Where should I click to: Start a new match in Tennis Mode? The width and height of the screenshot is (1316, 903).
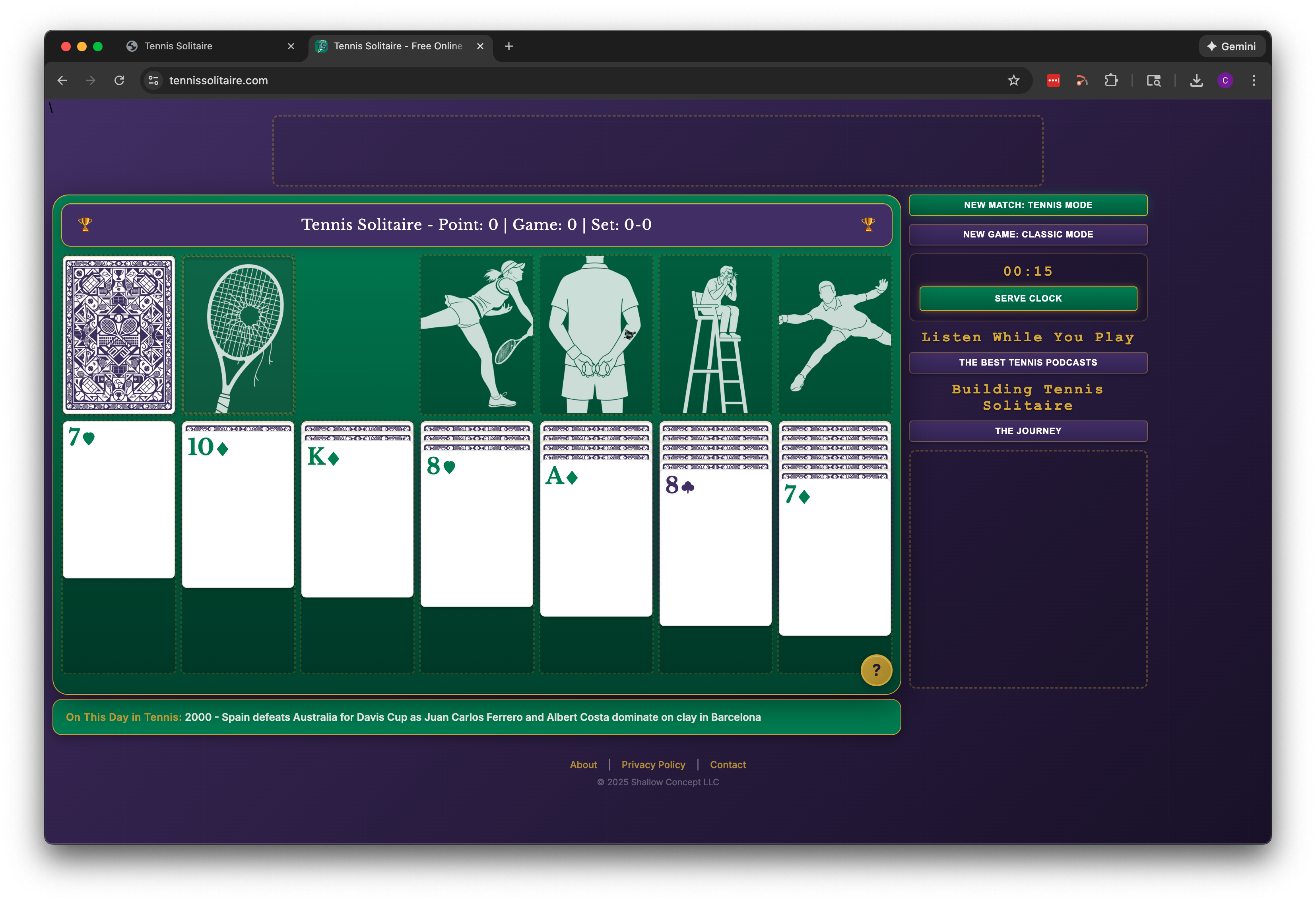[1028, 205]
